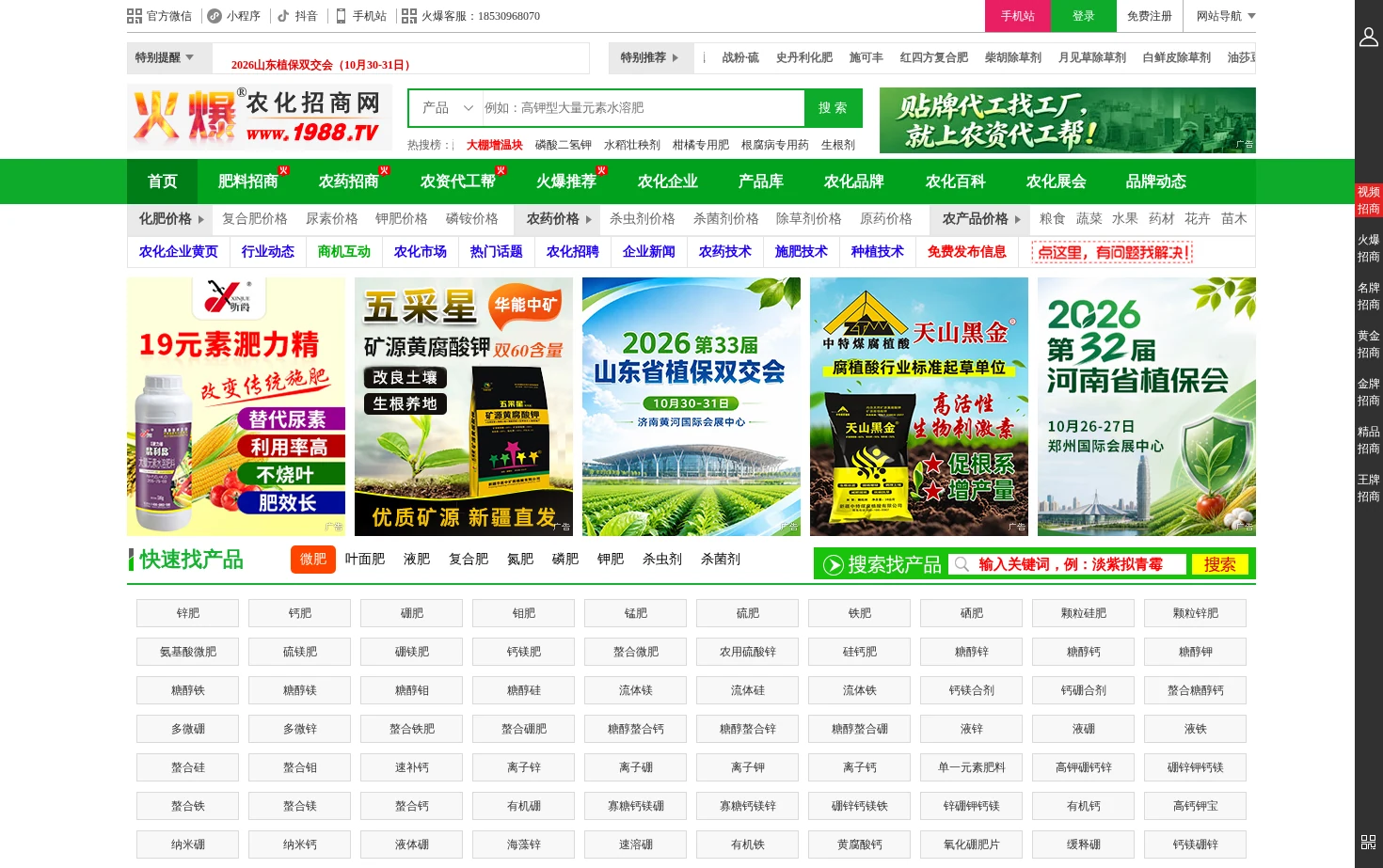Open 杀虫剂价格 link
The image size is (1383, 868).
(x=643, y=219)
